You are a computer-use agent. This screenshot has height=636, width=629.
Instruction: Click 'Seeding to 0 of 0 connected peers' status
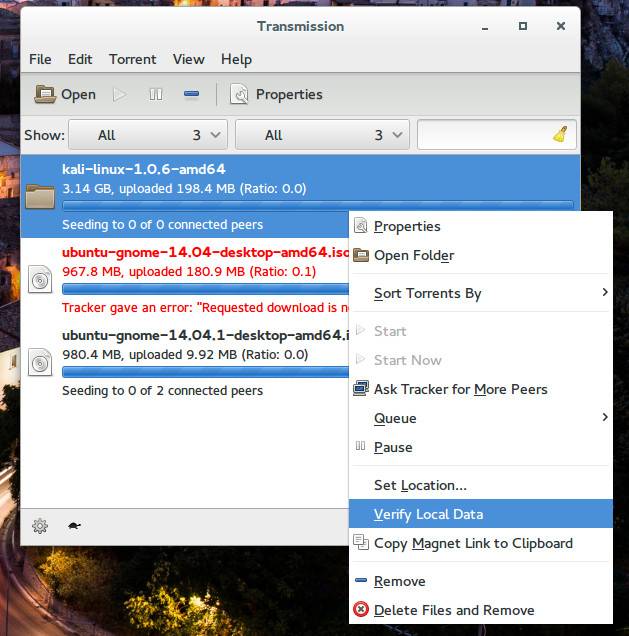pyautogui.click(x=162, y=225)
